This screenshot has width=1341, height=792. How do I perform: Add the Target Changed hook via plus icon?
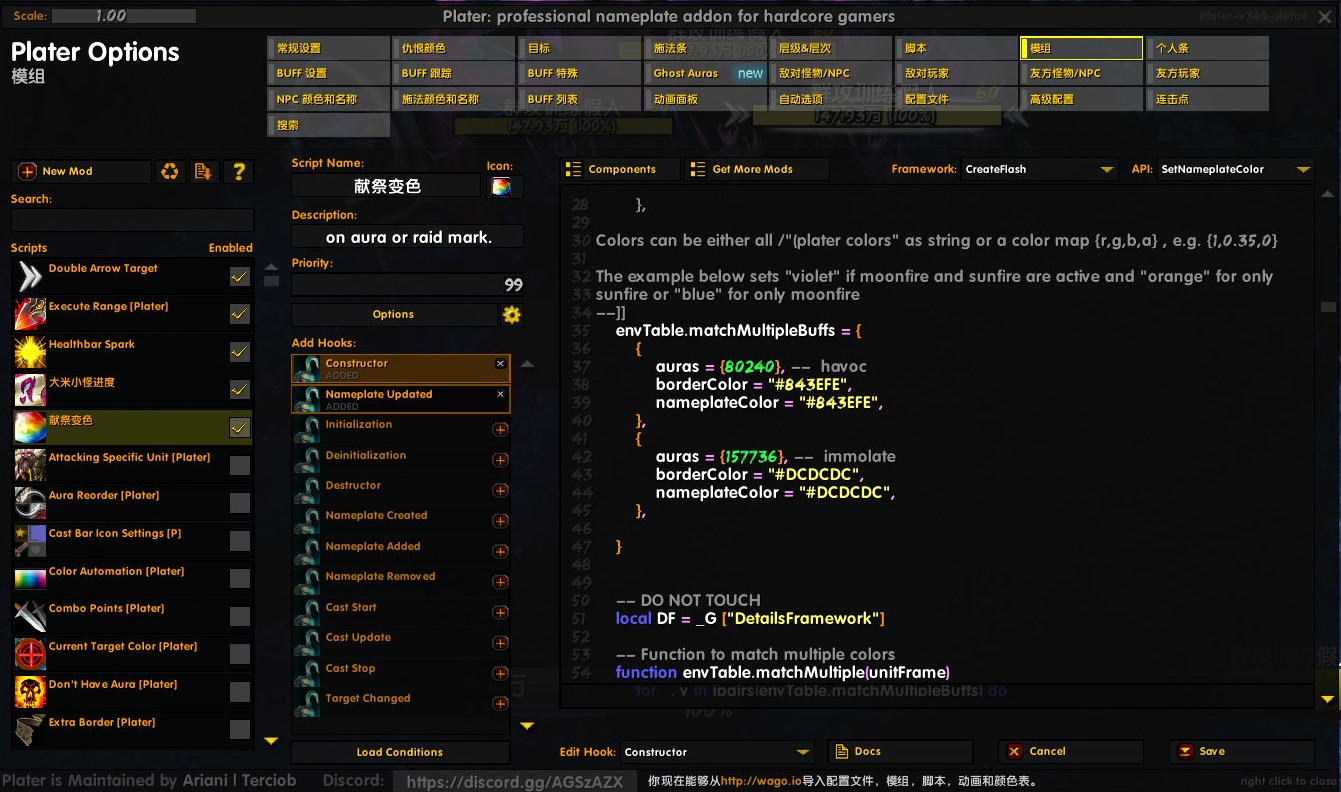pos(500,704)
